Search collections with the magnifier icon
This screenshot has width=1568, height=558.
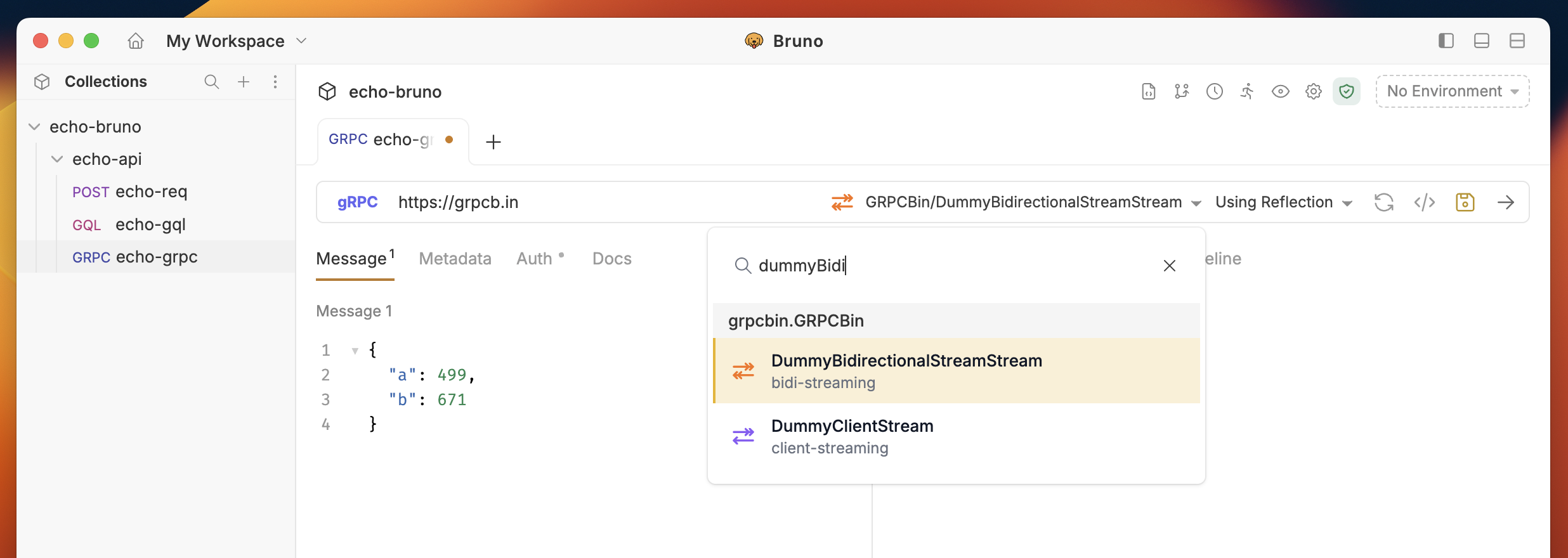[211, 82]
